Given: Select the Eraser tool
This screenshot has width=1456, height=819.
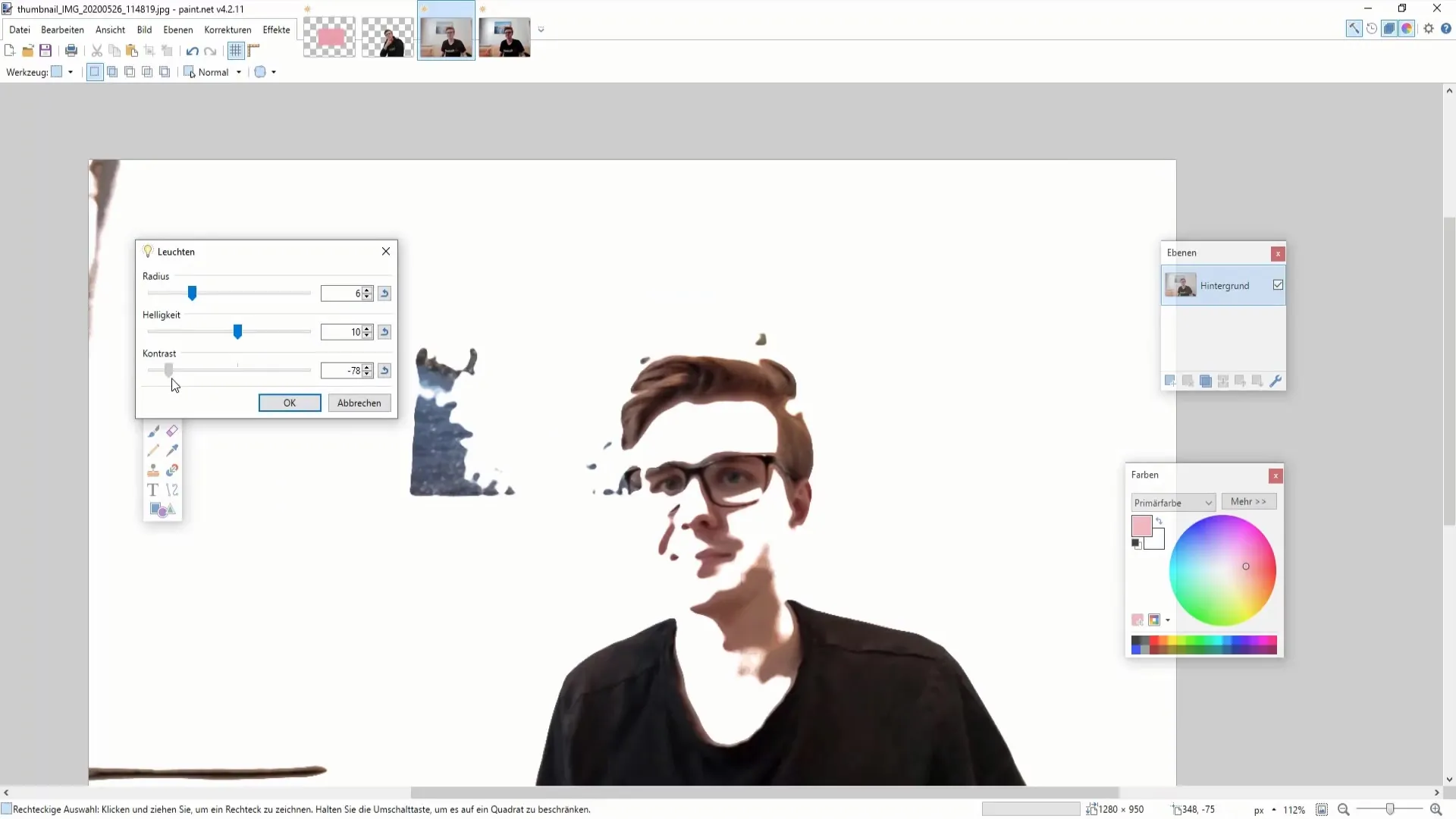Looking at the screenshot, I should [172, 431].
